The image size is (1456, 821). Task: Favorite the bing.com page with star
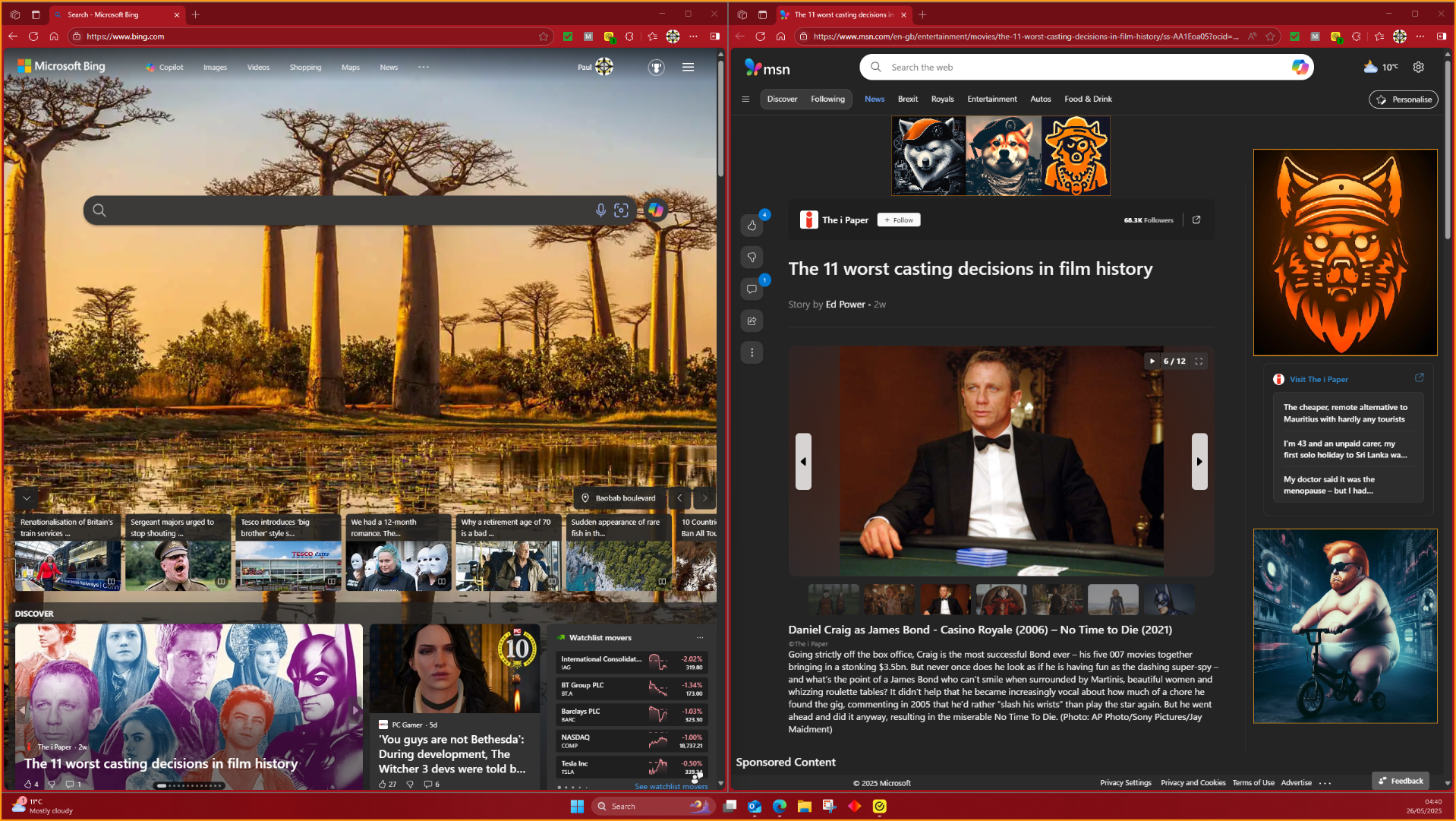[544, 36]
